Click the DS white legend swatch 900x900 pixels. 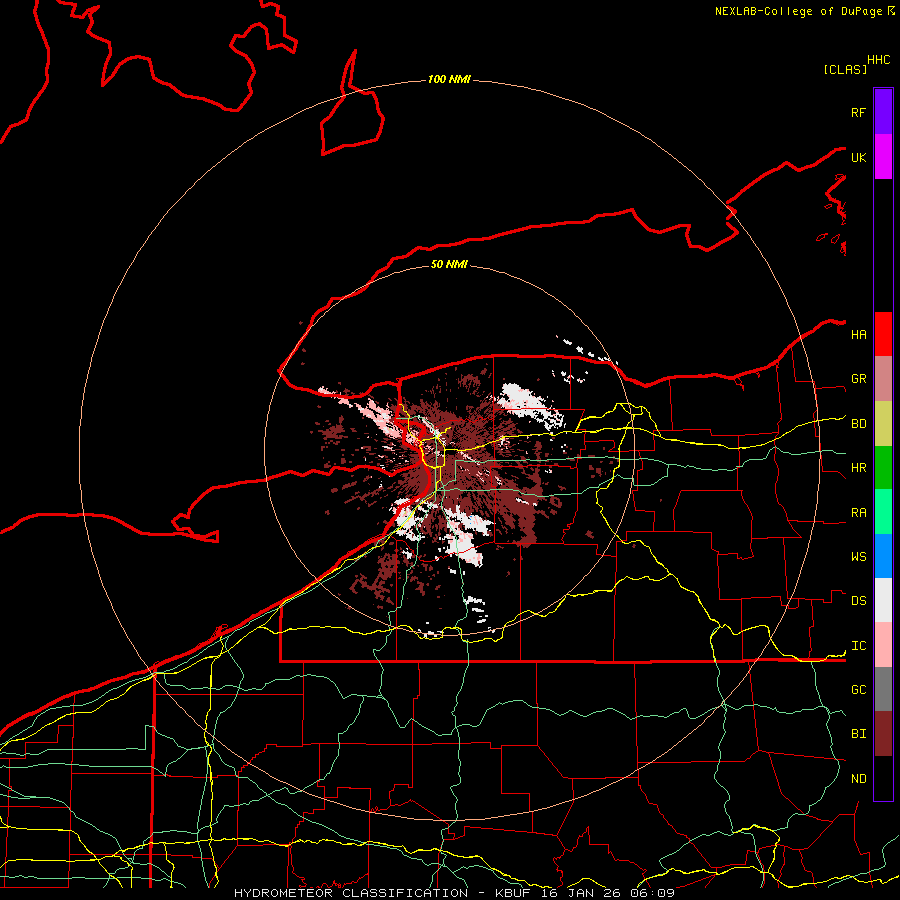click(x=883, y=600)
